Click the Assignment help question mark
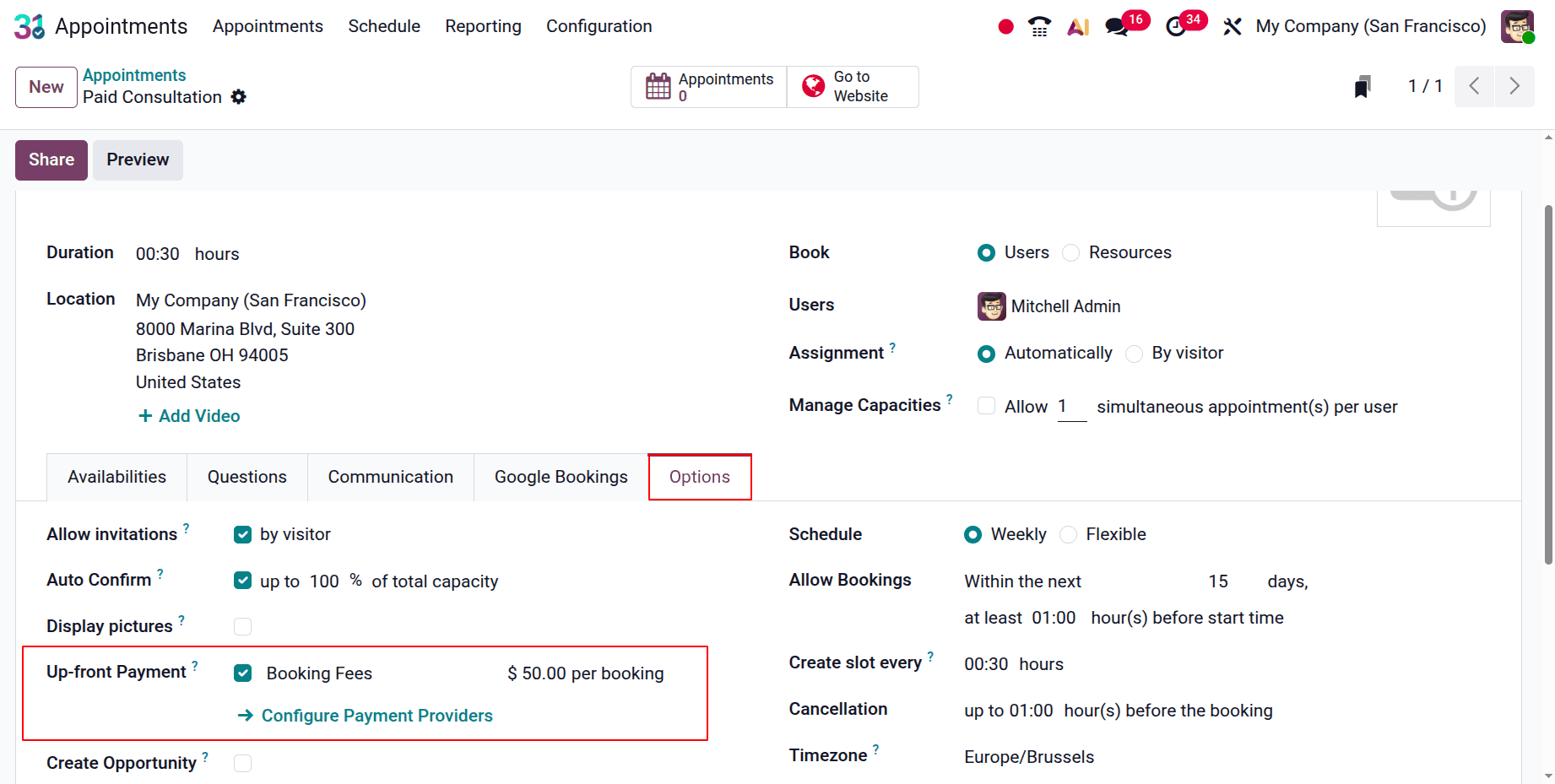Screen dimensions: 1555x784 point(892,347)
